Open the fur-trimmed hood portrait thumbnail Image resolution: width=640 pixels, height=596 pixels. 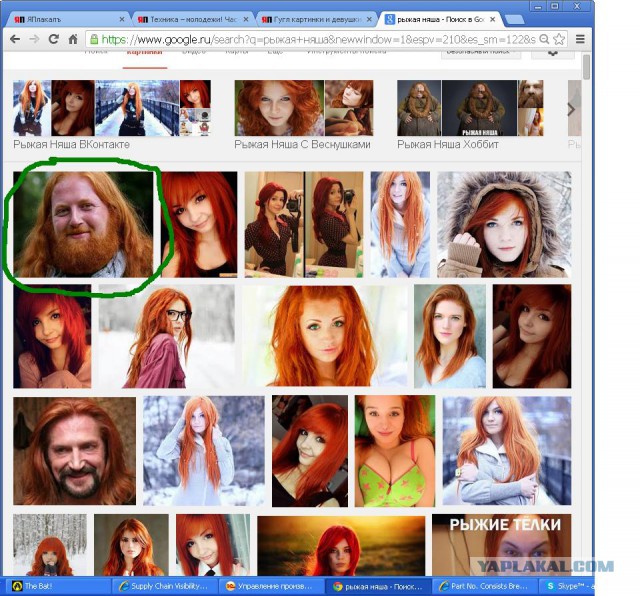(504, 224)
